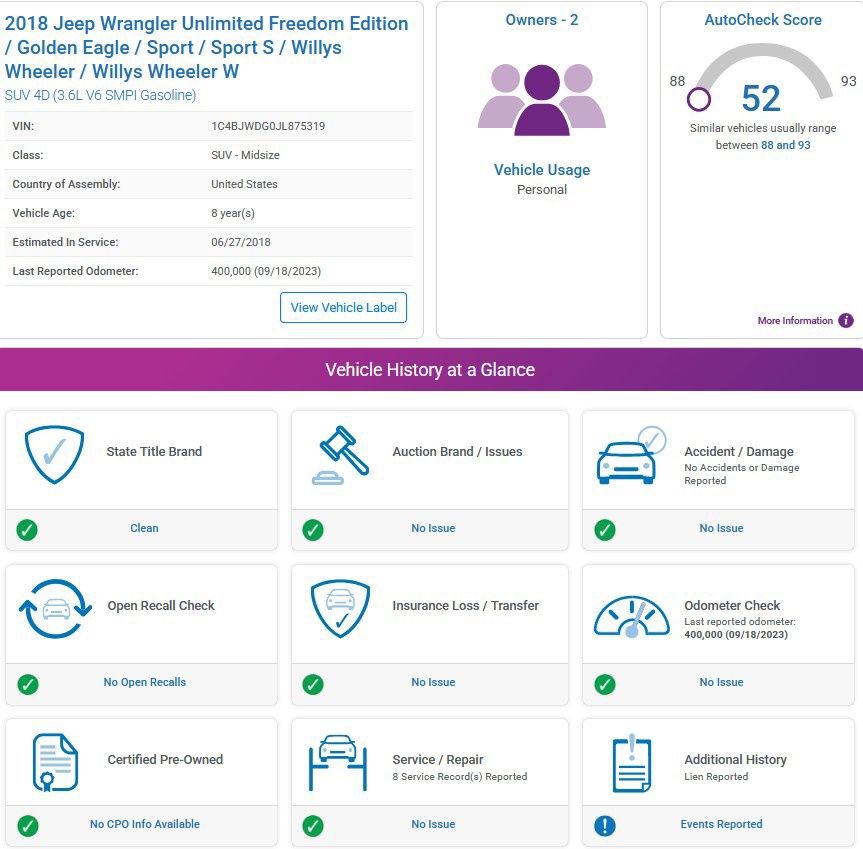Viewport: 863px width, 849px height.
Task: Click the Vehicle Age value 8 year(s)
Action: click(x=233, y=213)
